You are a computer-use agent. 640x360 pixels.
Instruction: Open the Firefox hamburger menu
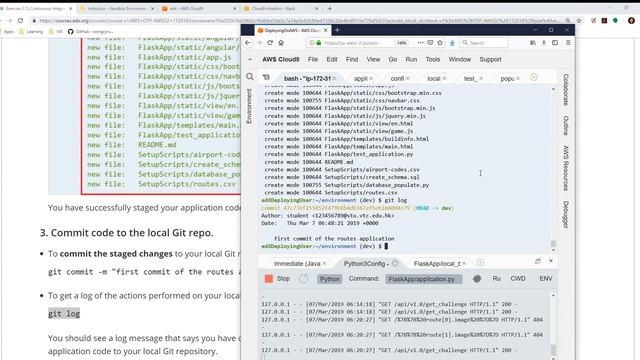[x=568, y=42]
